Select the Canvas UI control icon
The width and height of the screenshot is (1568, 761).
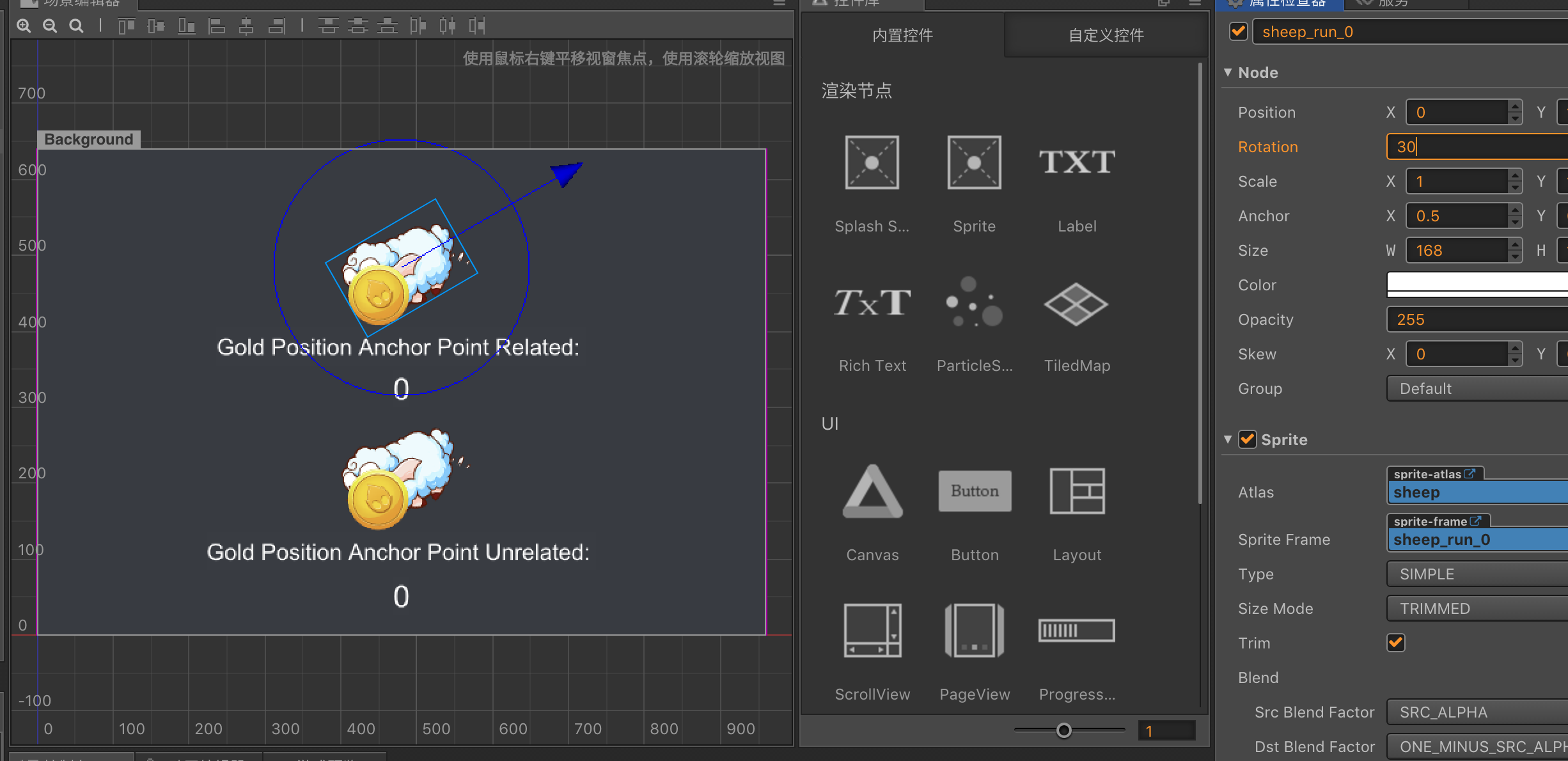click(x=872, y=491)
